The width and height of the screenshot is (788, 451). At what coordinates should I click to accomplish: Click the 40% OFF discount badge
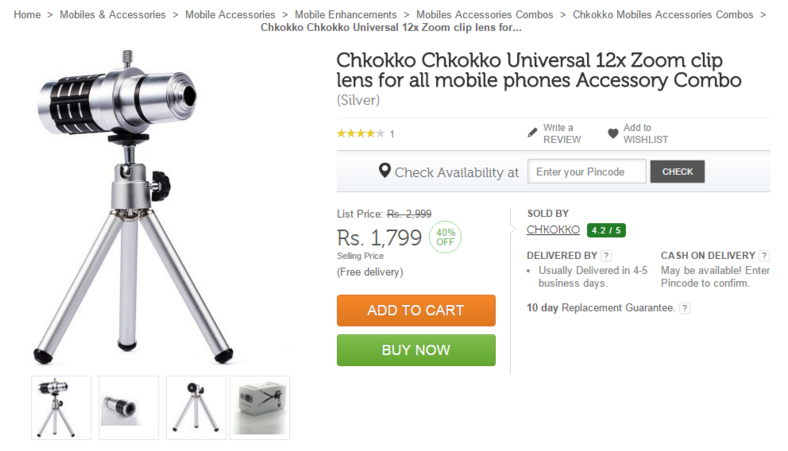pos(445,237)
